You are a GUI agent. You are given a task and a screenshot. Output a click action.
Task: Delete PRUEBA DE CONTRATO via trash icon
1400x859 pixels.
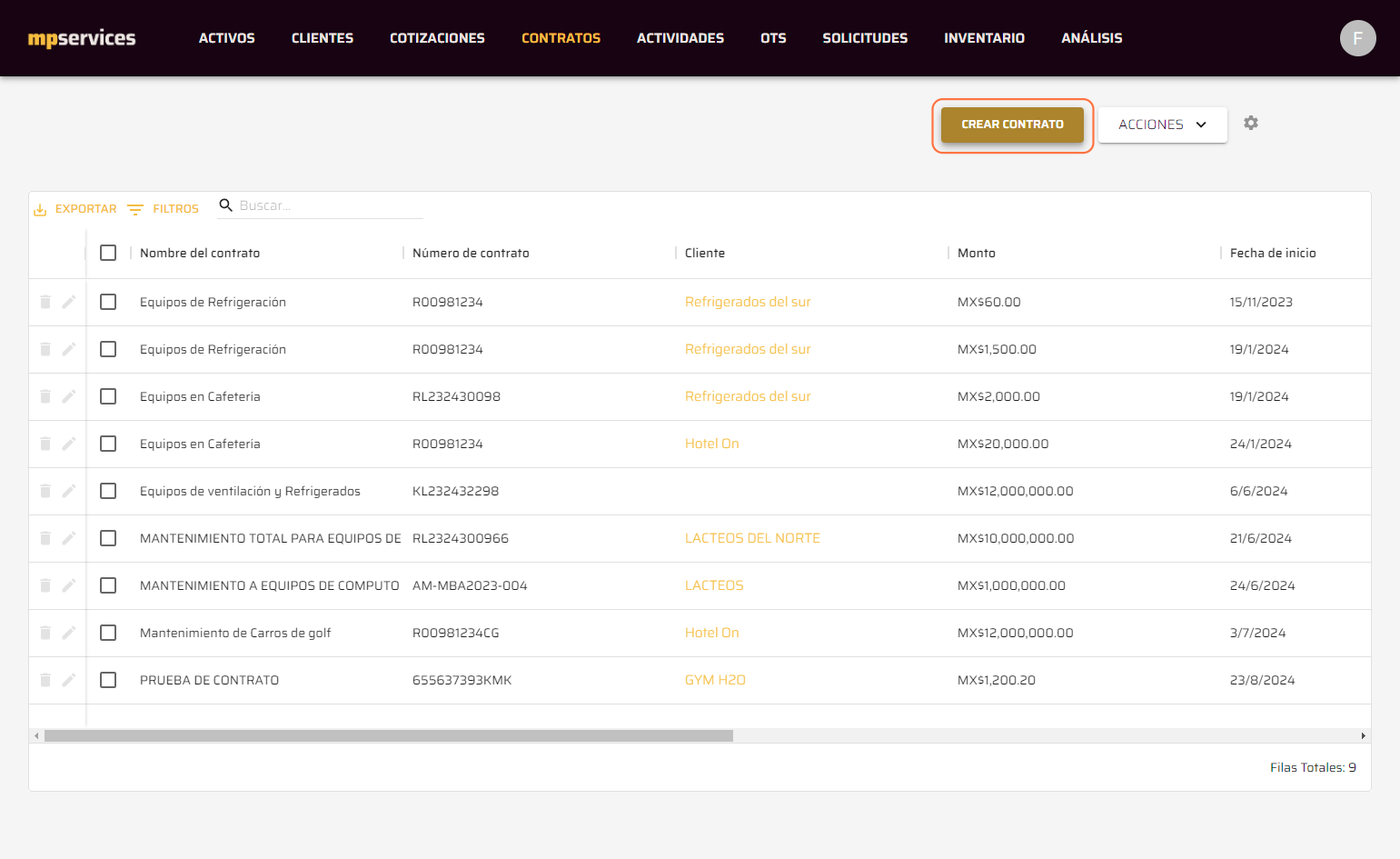pyautogui.click(x=45, y=680)
